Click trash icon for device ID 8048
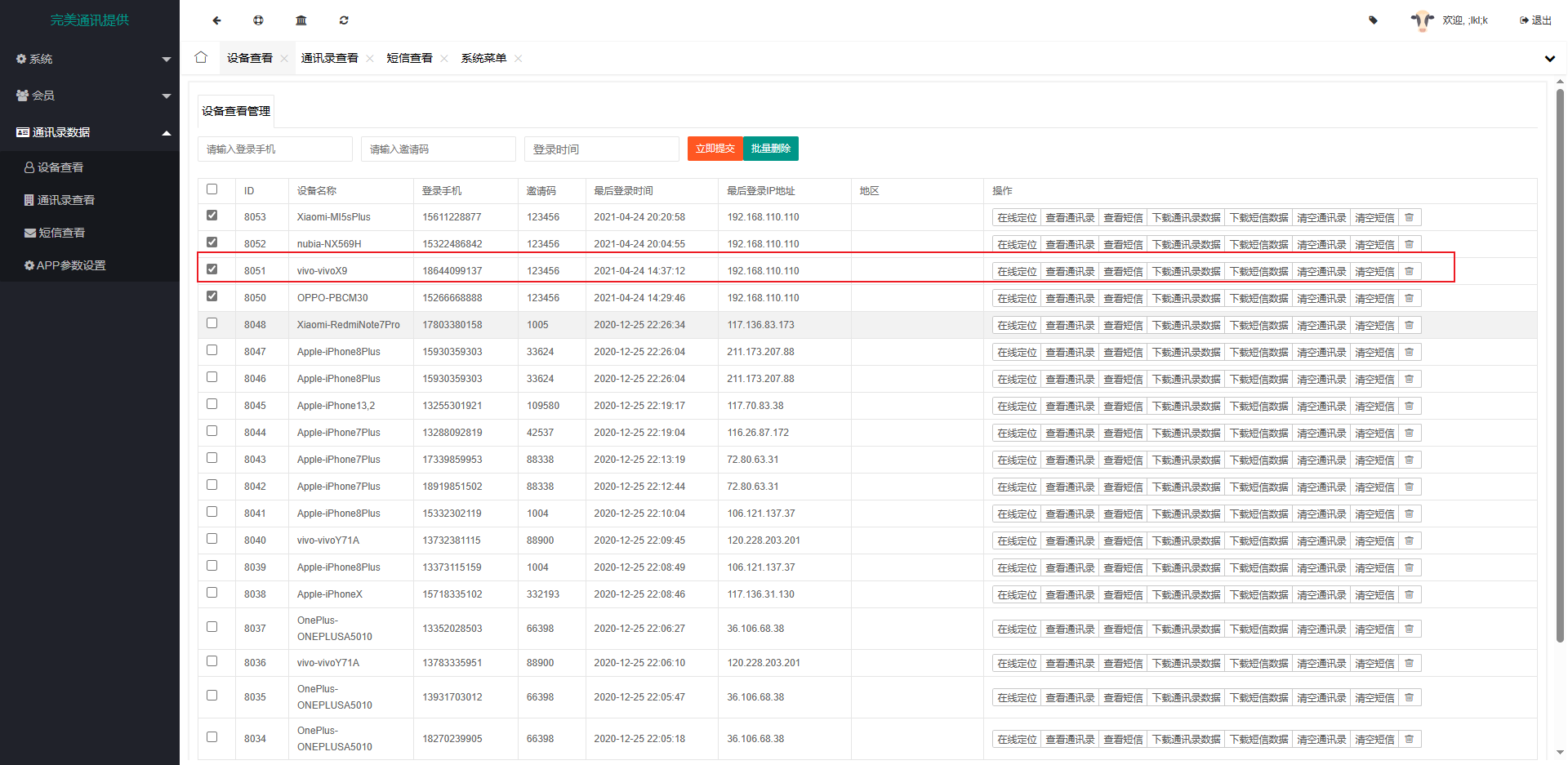Screen dimensions: 1568x765 point(1409,325)
